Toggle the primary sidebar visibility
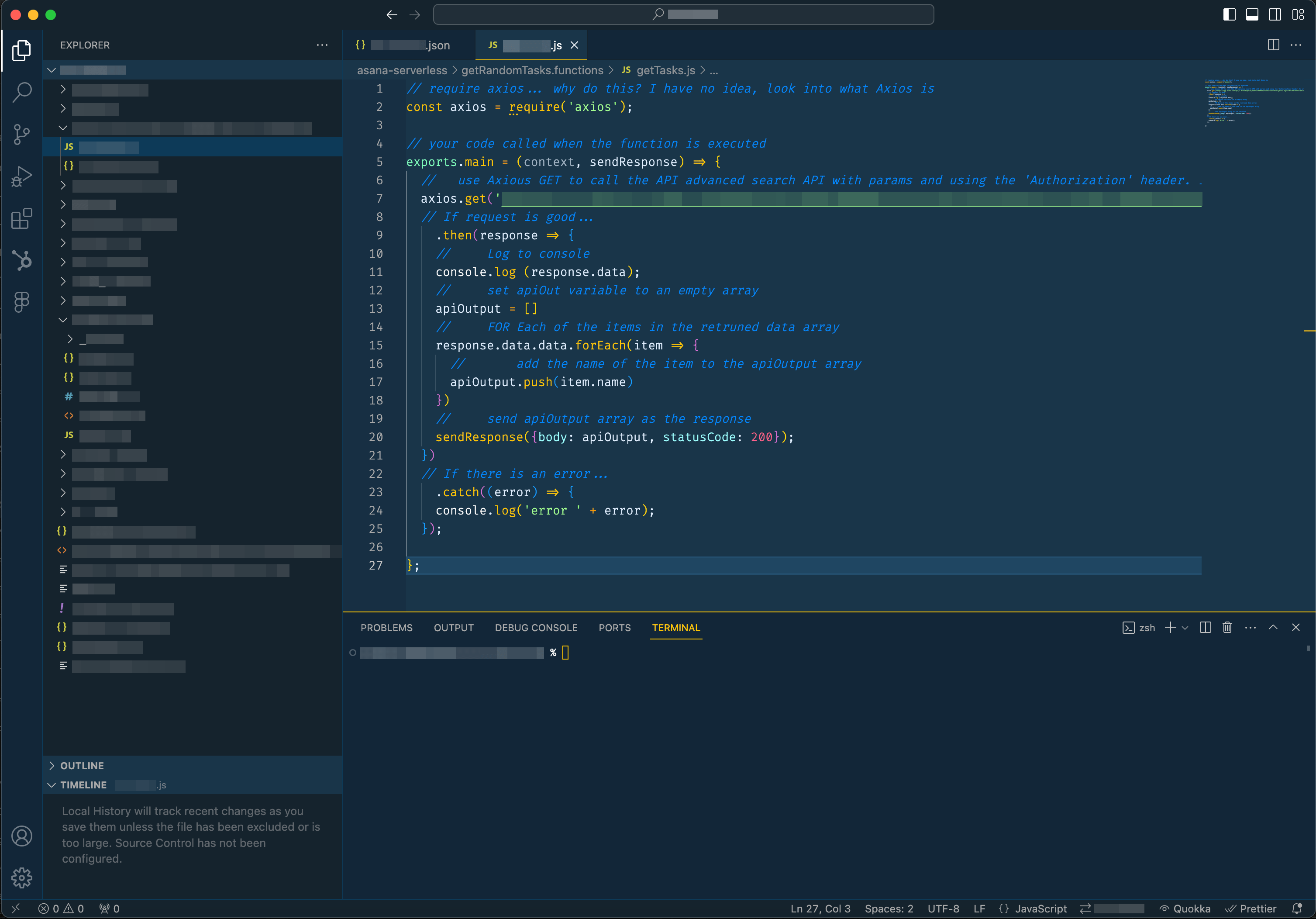 (x=1229, y=14)
